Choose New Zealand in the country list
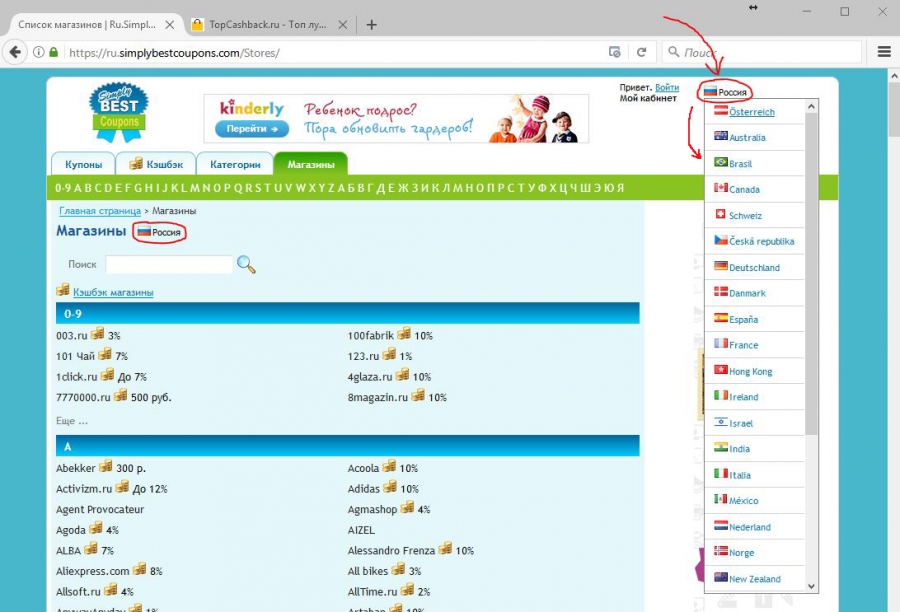Image resolution: width=900 pixels, height=612 pixels. point(755,579)
